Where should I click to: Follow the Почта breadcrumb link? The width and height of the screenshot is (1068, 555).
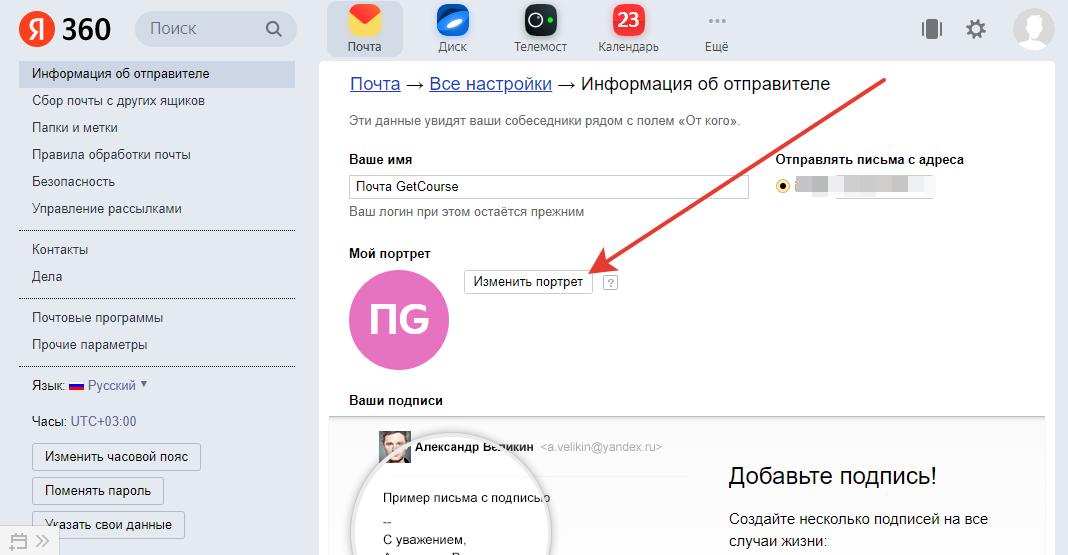pos(375,84)
